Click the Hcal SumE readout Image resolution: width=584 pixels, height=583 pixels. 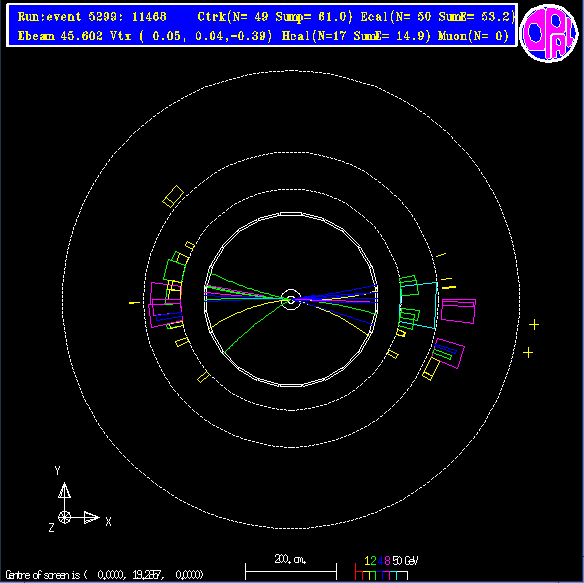click(x=392, y=36)
